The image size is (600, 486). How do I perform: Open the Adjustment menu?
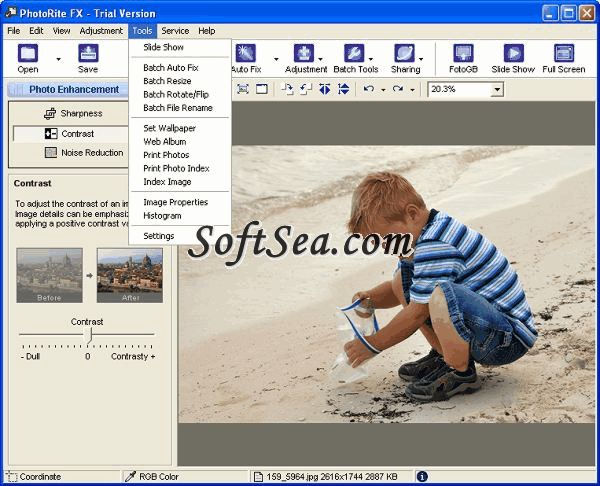pyautogui.click(x=101, y=31)
